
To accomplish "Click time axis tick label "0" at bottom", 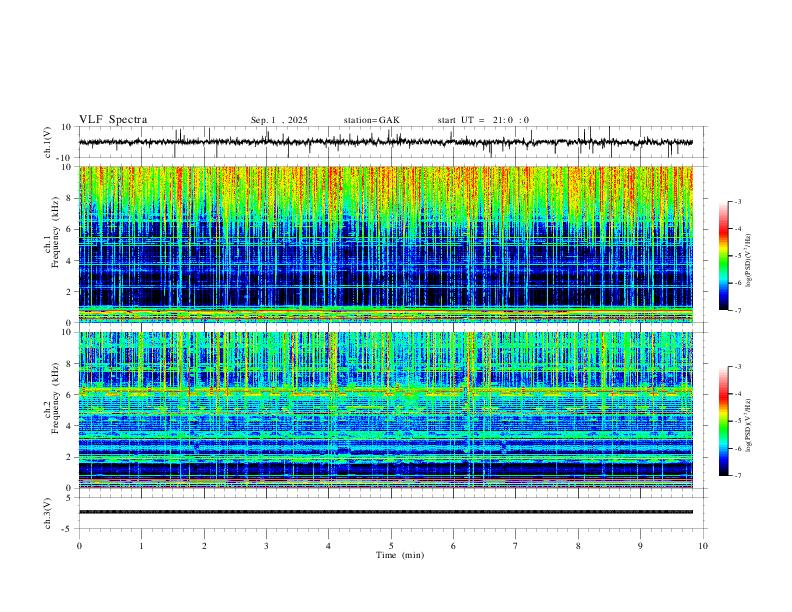I will [x=79, y=546].
